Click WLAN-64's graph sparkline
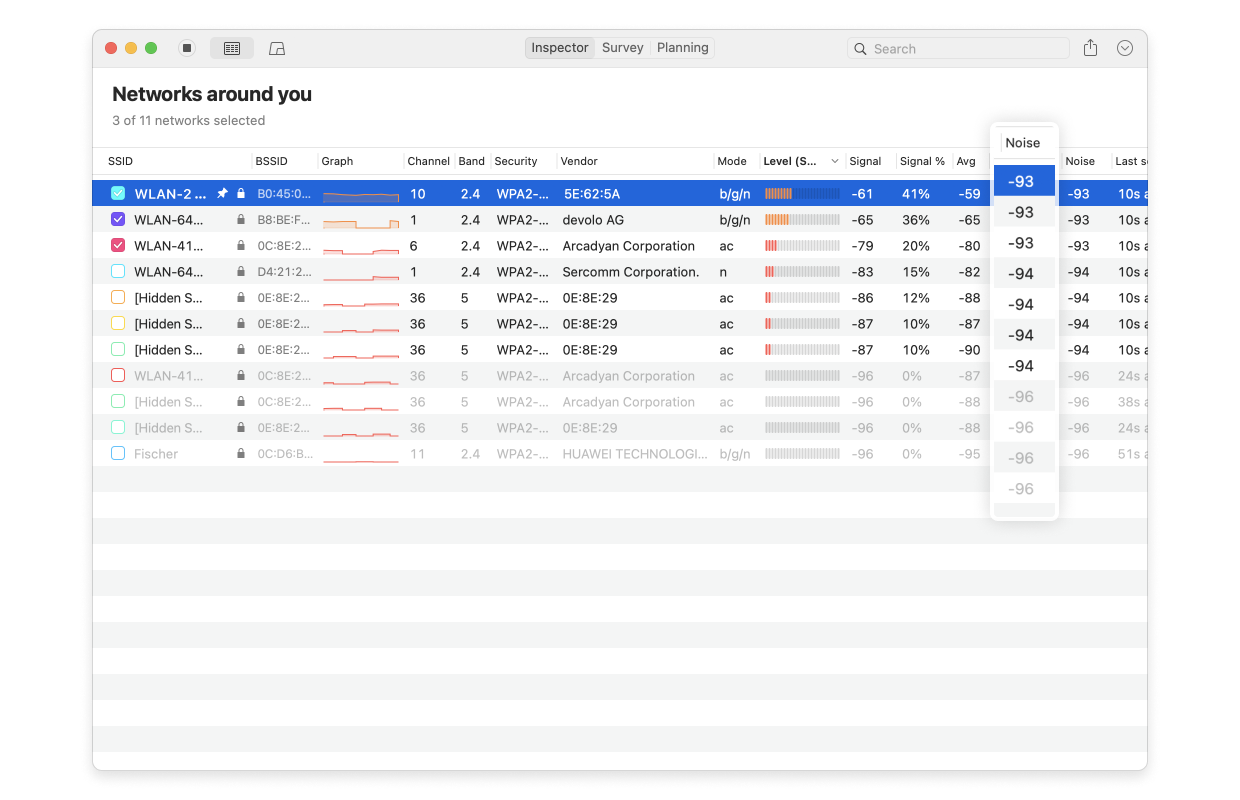The height and width of the screenshot is (800, 1240). tap(360, 219)
